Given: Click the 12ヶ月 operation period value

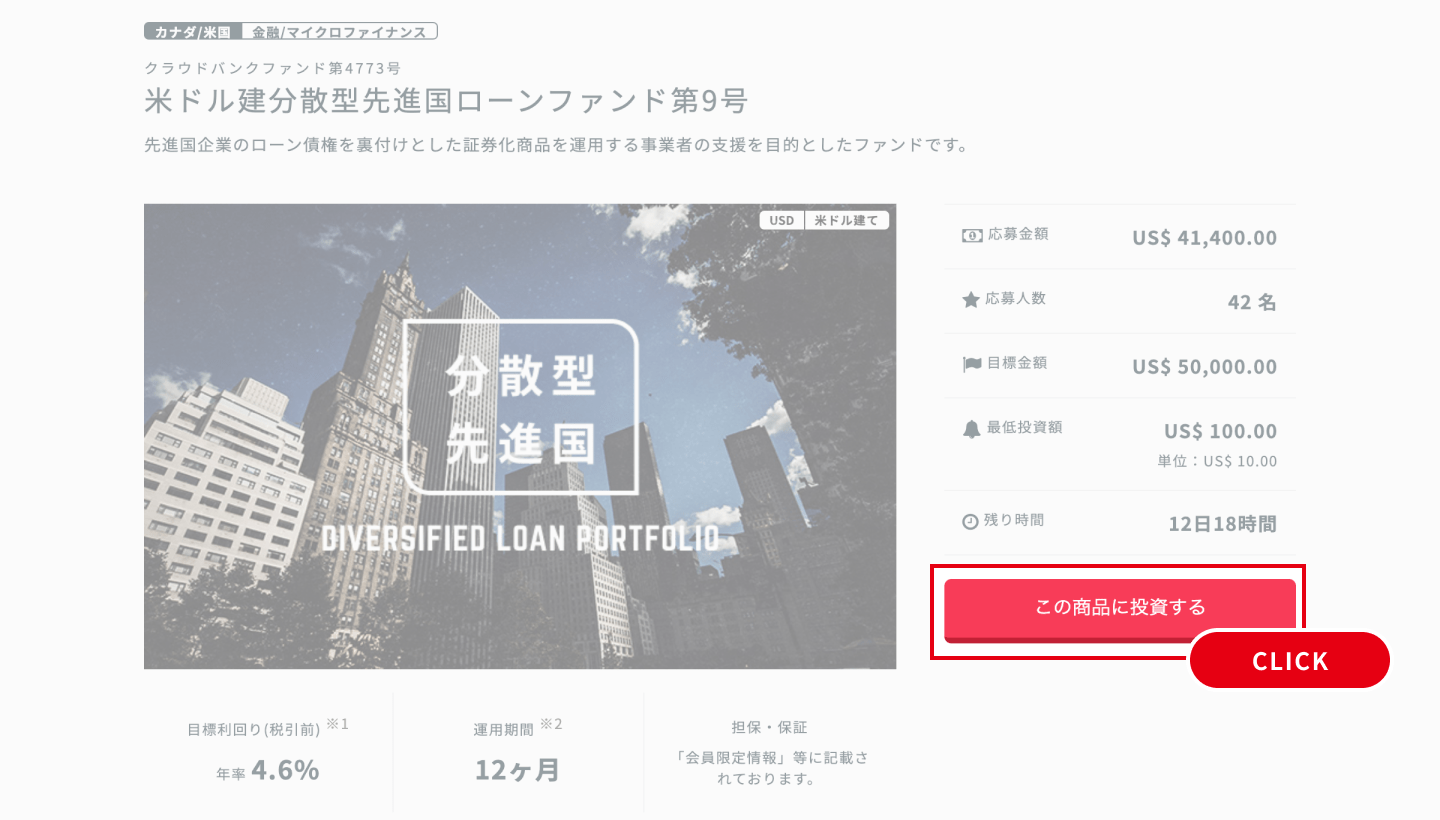Looking at the screenshot, I should pyautogui.click(x=517, y=770).
